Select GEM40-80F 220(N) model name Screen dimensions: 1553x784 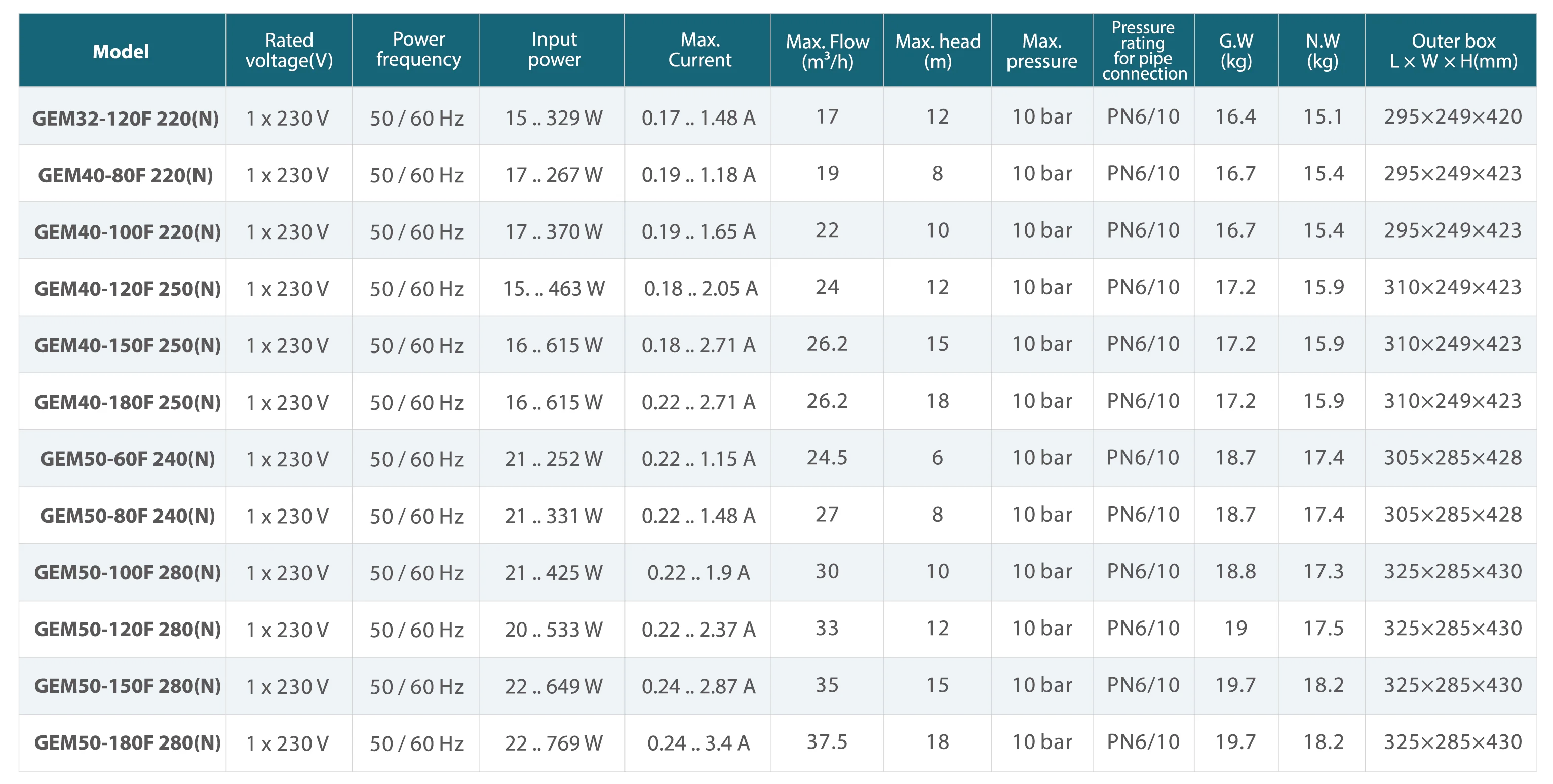[126, 175]
